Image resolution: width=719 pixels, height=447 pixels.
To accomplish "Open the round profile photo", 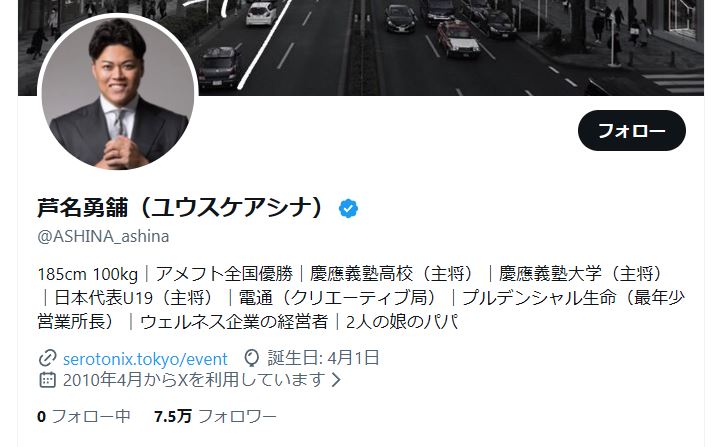I will [x=118, y=93].
